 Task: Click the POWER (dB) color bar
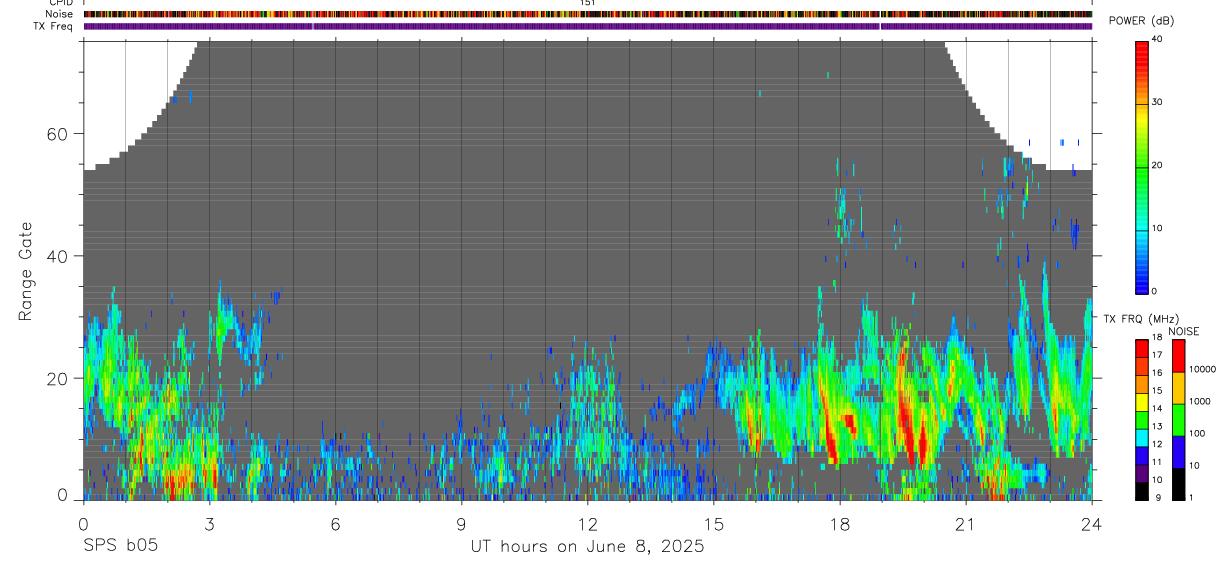[1142, 166]
